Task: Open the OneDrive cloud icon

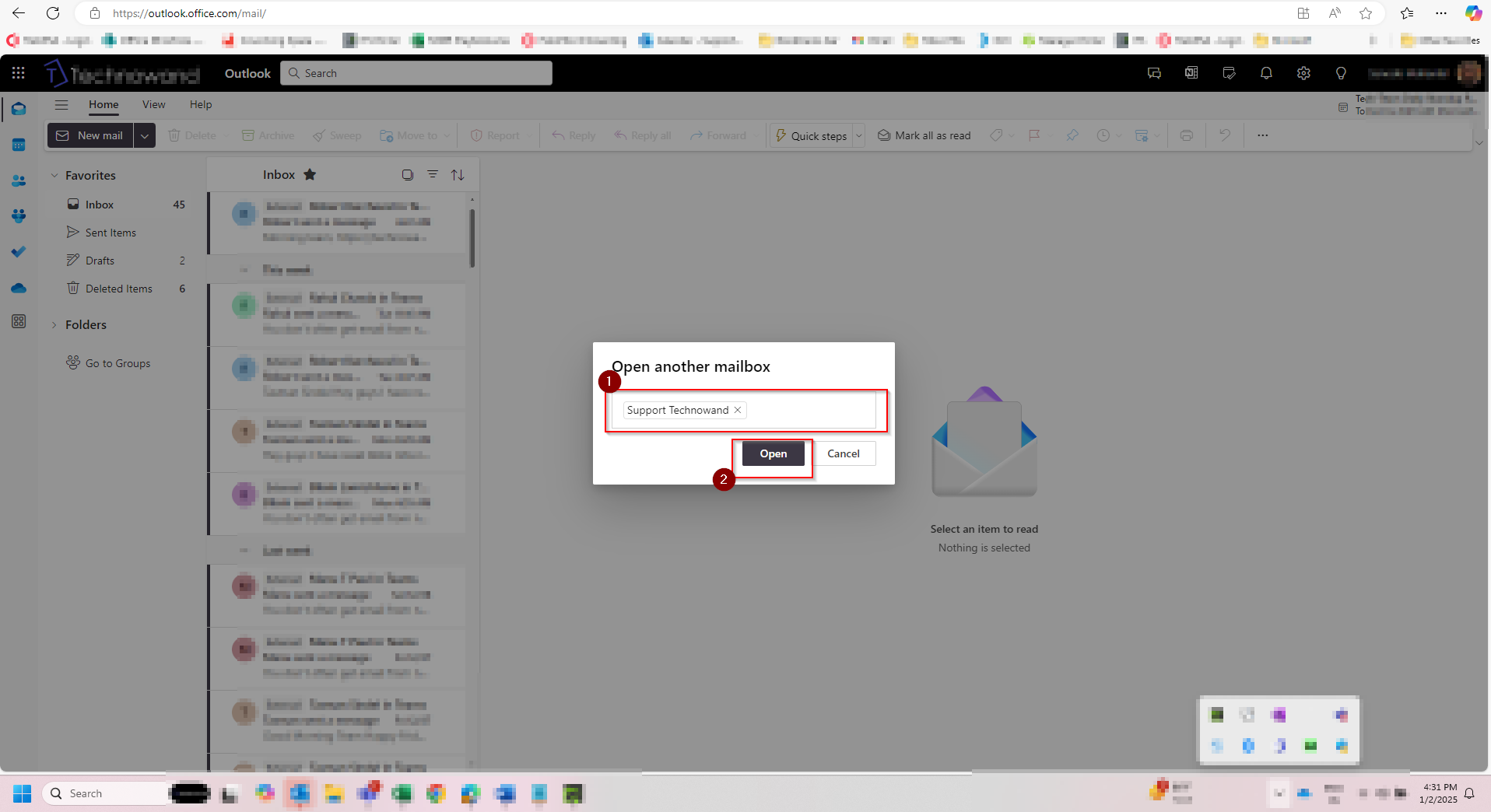Action: pyautogui.click(x=19, y=288)
